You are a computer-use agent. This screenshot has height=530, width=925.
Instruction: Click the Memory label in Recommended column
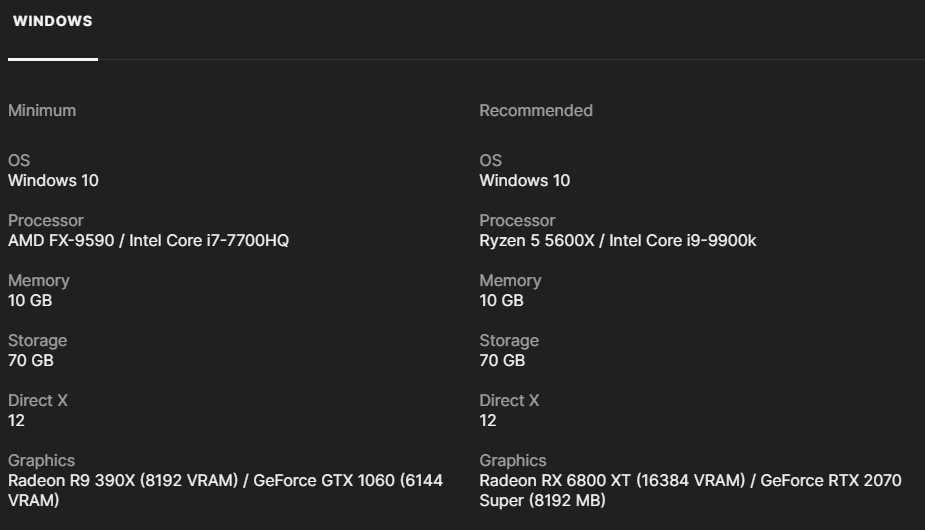[510, 280]
